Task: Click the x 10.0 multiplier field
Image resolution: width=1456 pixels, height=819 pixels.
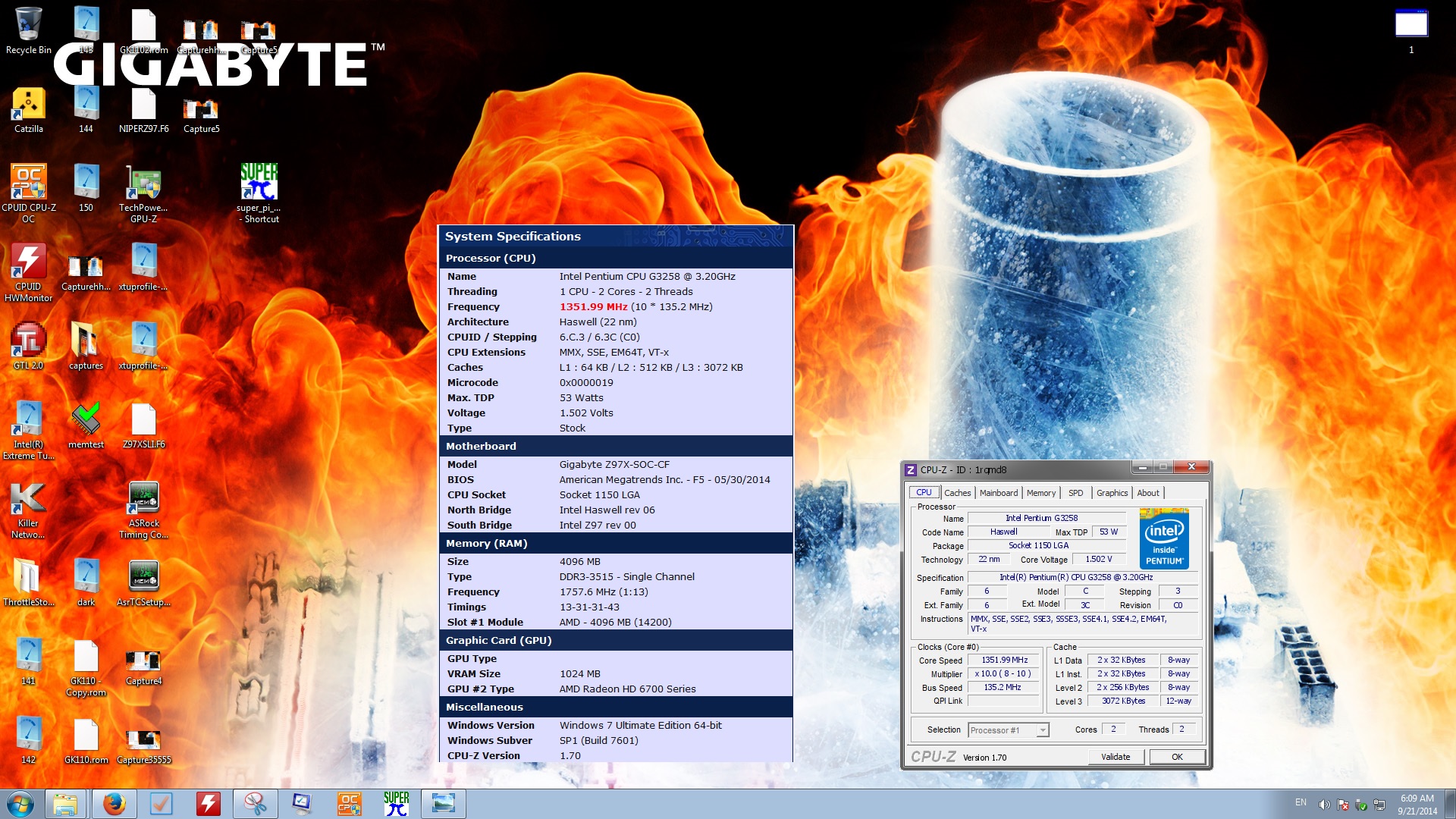Action: [x=1005, y=674]
